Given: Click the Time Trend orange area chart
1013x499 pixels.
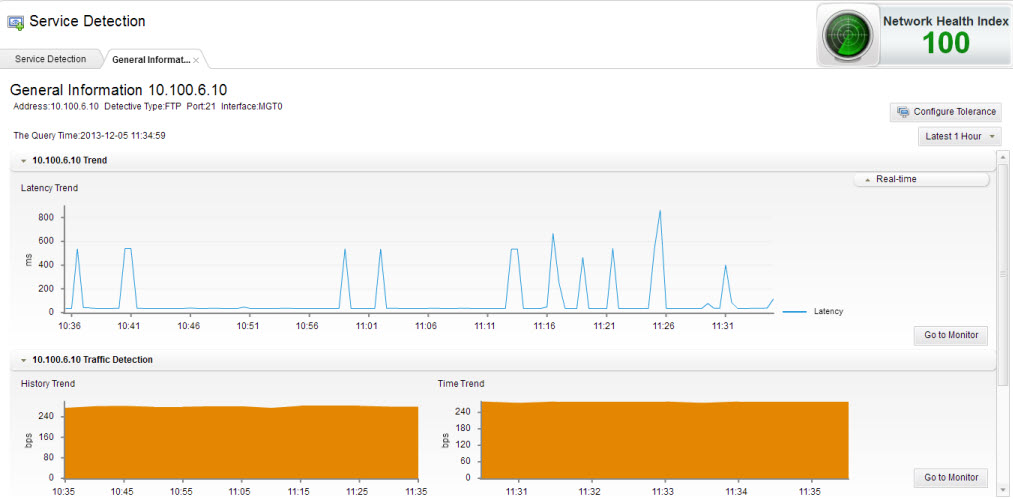Looking at the screenshot, I should [665, 440].
